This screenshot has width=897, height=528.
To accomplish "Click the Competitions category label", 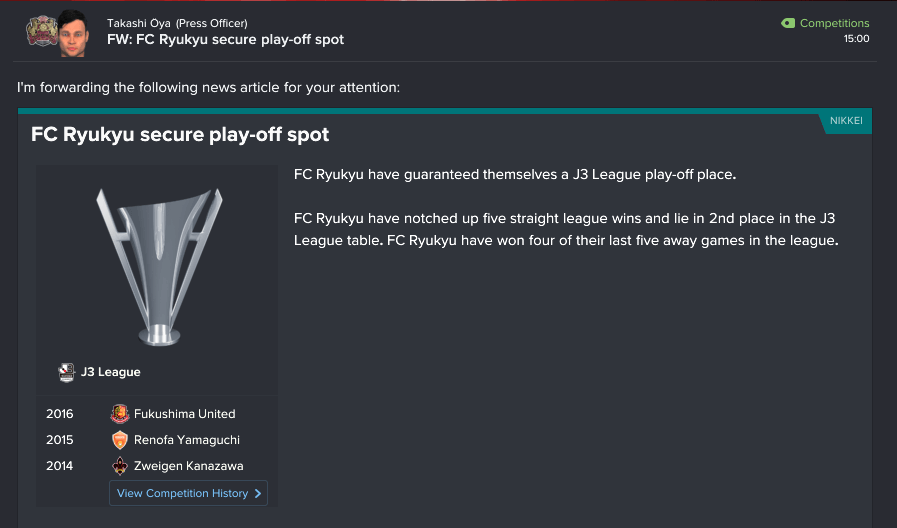I will pyautogui.click(x=834, y=23).
